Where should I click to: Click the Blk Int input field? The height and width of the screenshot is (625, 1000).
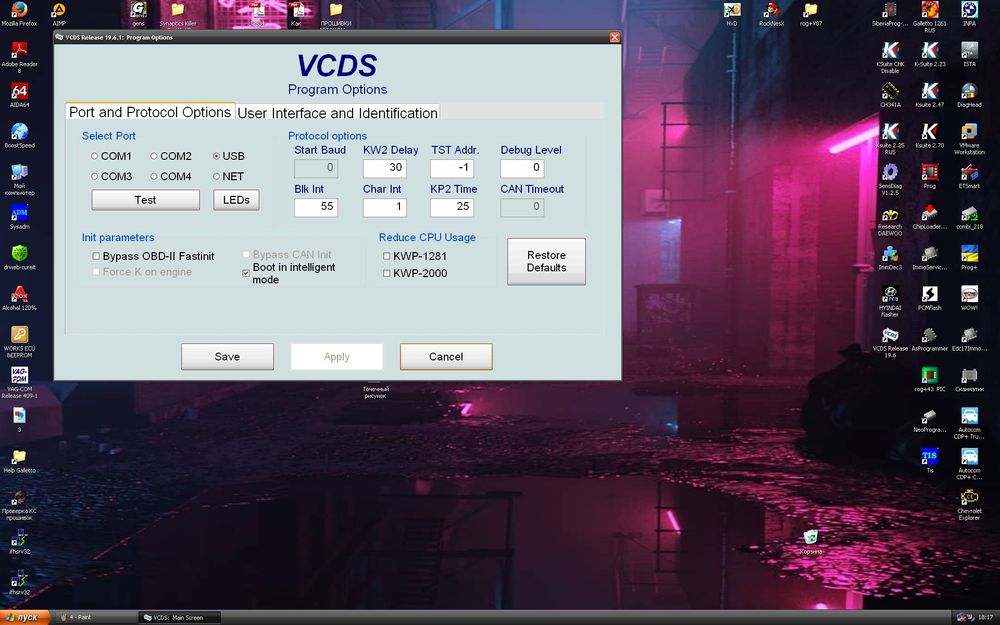pyautogui.click(x=316, y=207)
